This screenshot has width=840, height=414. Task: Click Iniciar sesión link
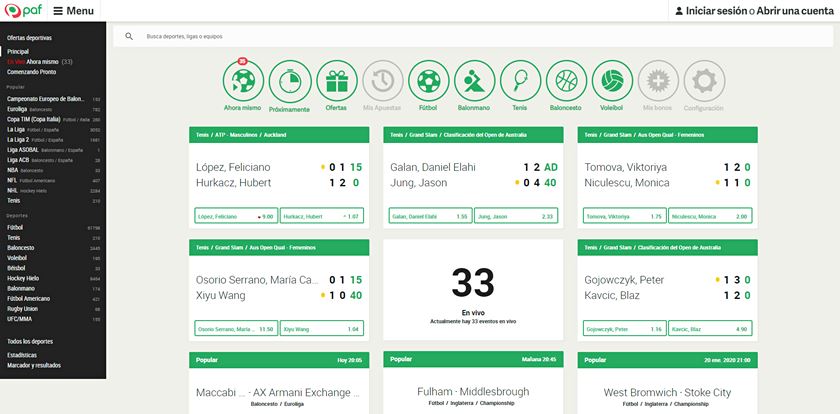[x=716, y=11]
